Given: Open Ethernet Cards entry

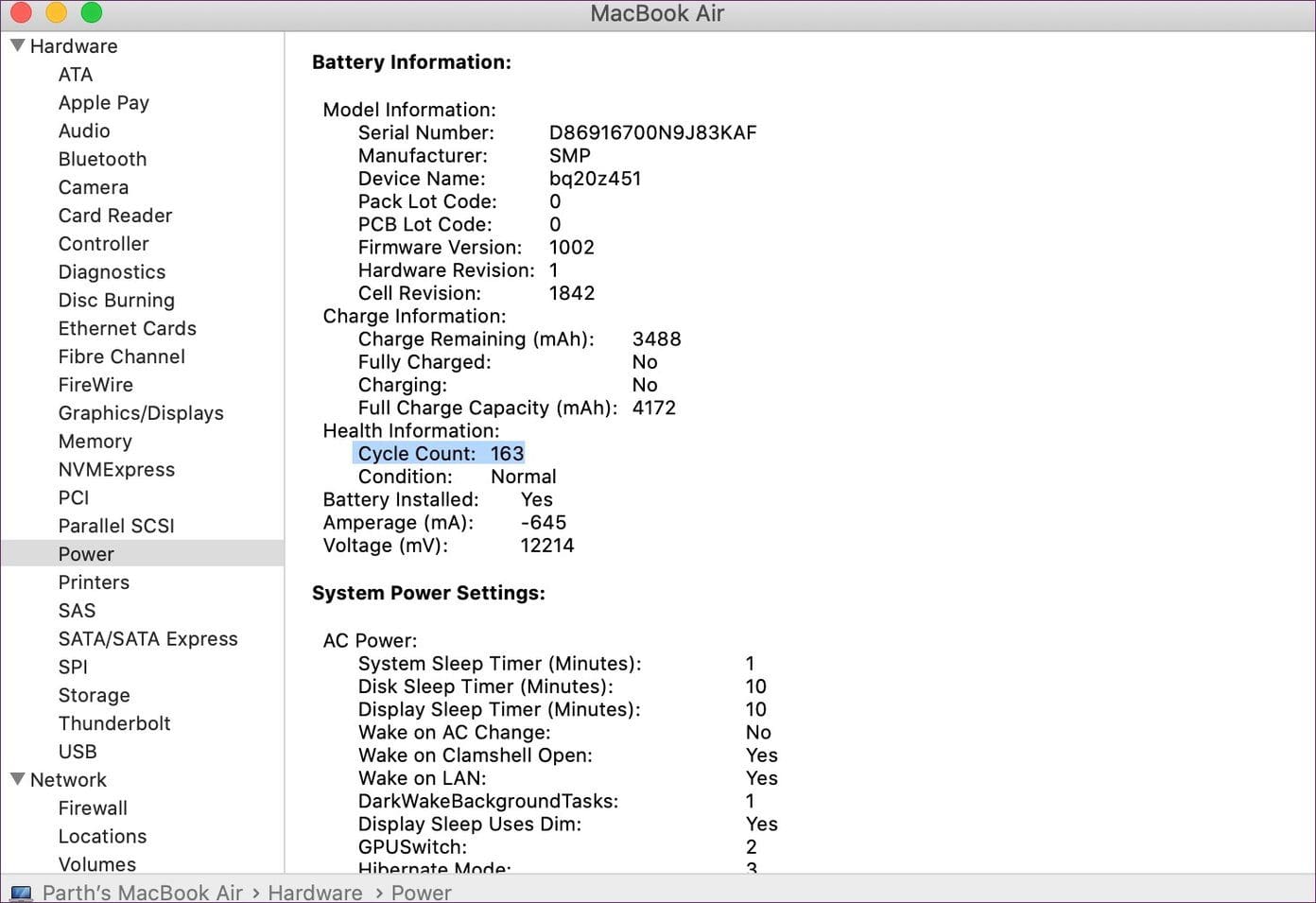Looking at the screenshot, I should (128, 328).
